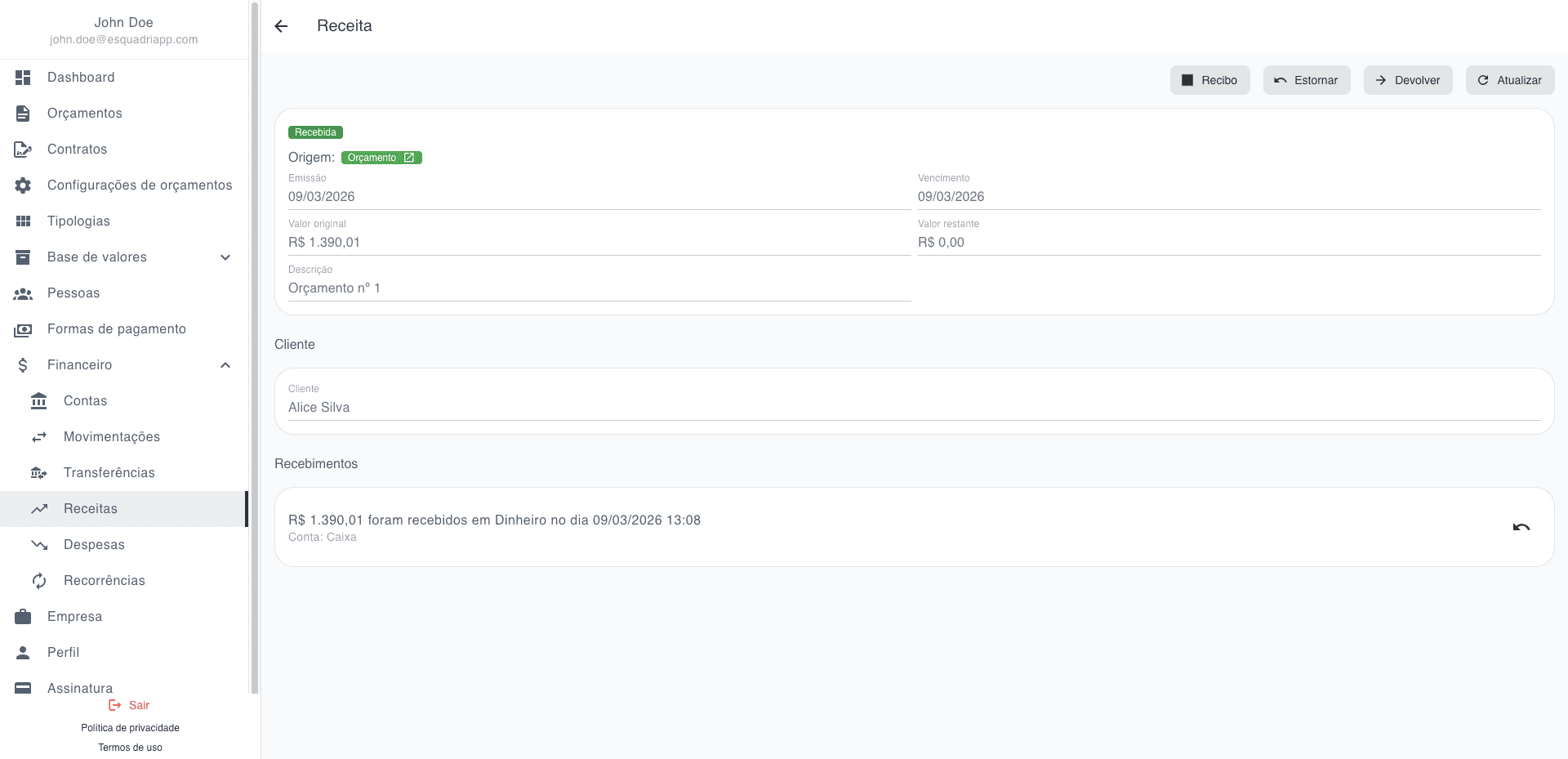This screenshot has width=1568, height=759.
Task: Click the Conta: Caixa text
Action: coord(323,537)
